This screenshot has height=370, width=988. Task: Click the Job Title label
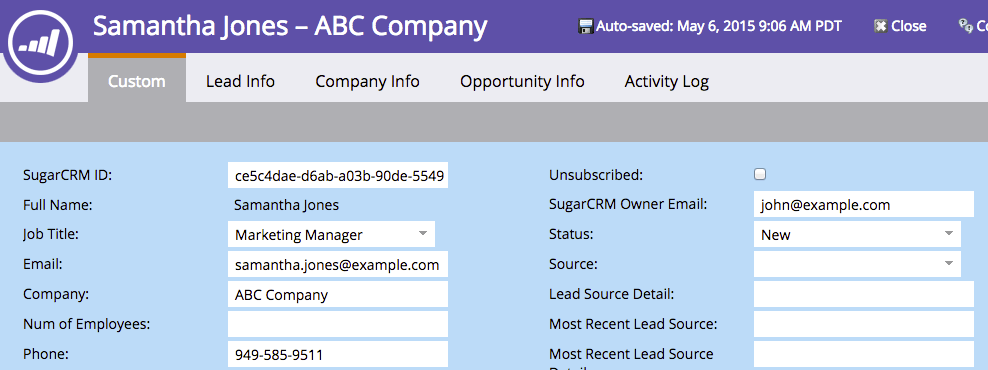tap(51, 234)
